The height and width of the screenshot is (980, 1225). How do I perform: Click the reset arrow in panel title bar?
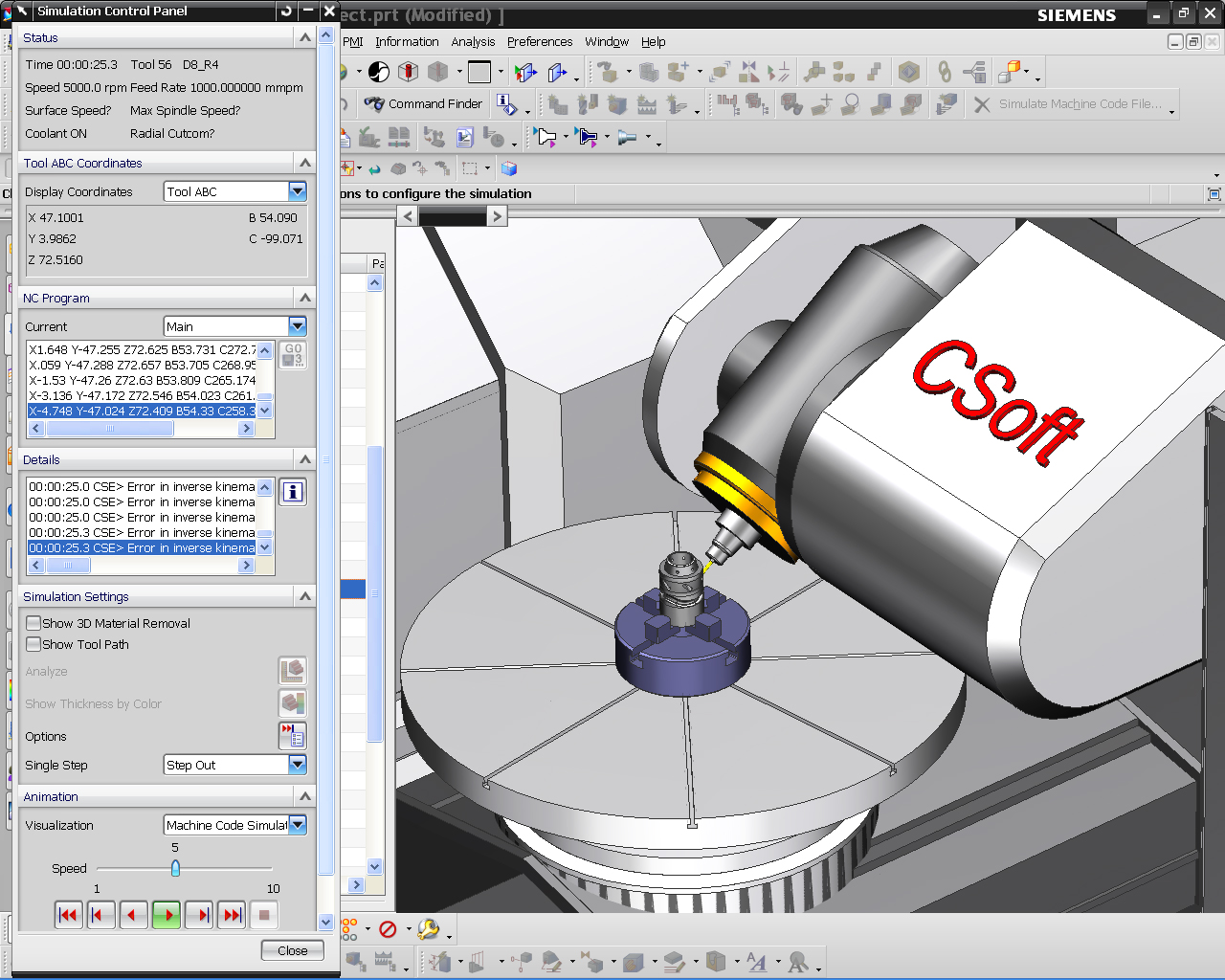click(286, 11)
